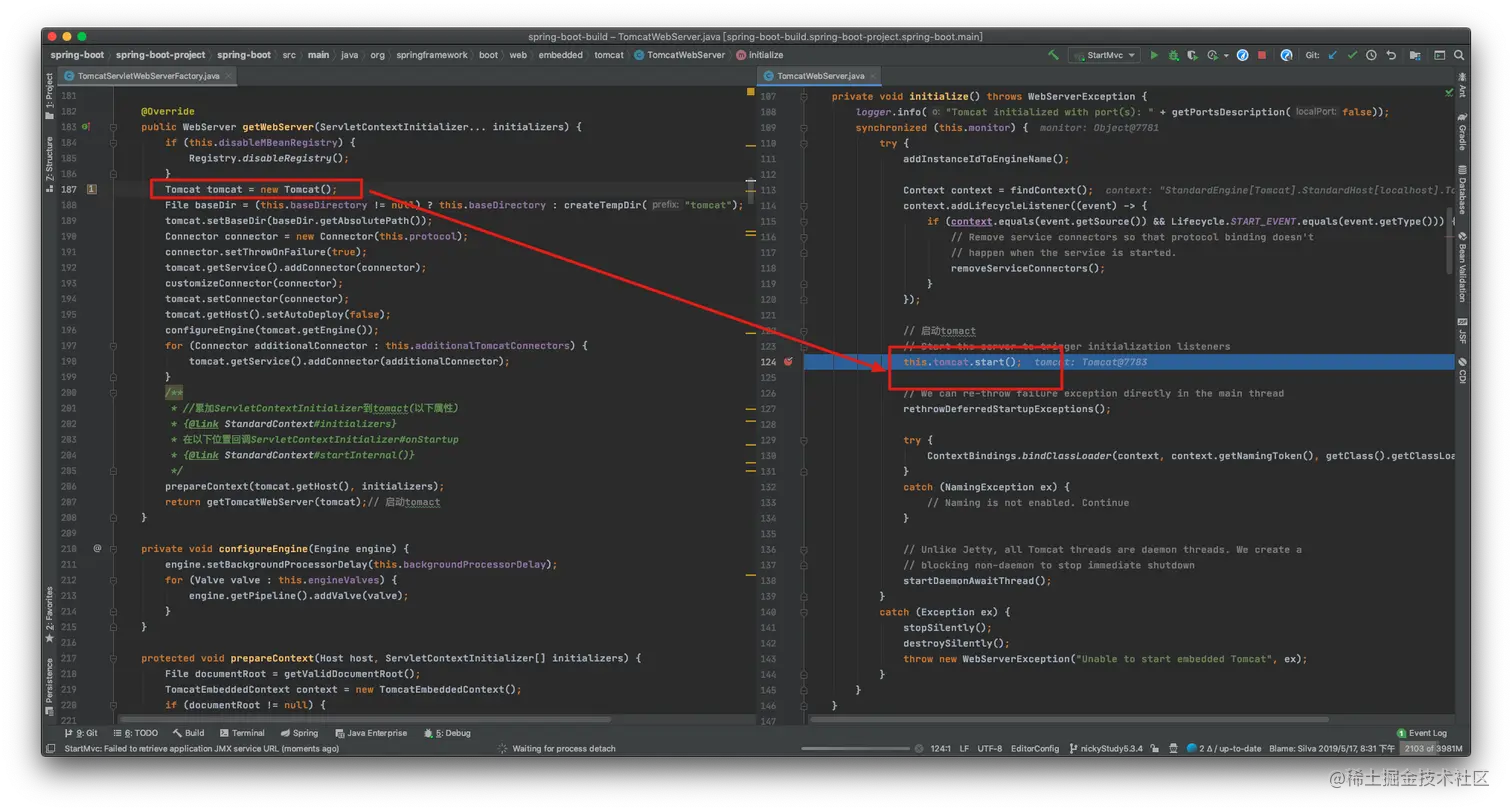Open the Z: Structure tool window
Viewport: 1512px width, 811px height.
coord(49,166)
